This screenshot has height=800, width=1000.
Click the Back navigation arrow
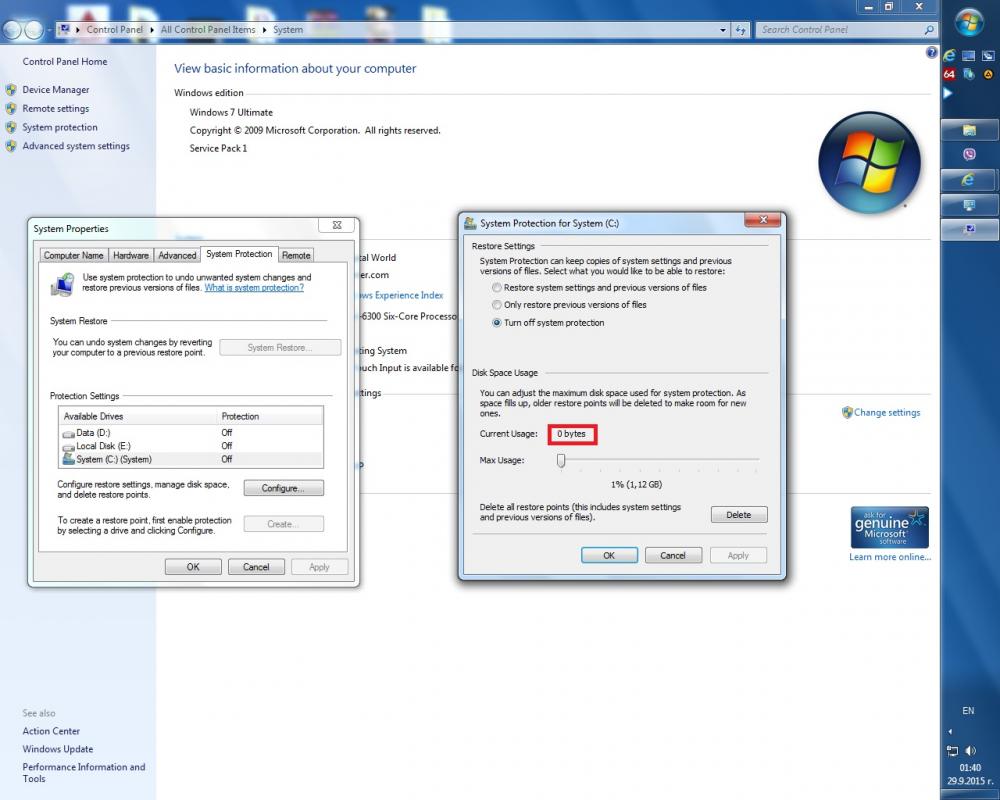(12, 29)
